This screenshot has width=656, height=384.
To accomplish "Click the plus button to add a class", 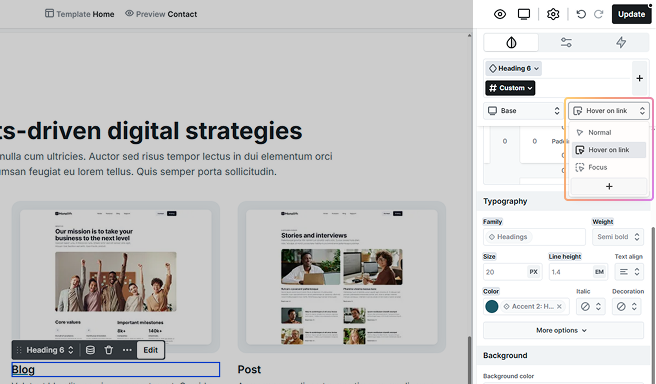I will coord(639,78).
